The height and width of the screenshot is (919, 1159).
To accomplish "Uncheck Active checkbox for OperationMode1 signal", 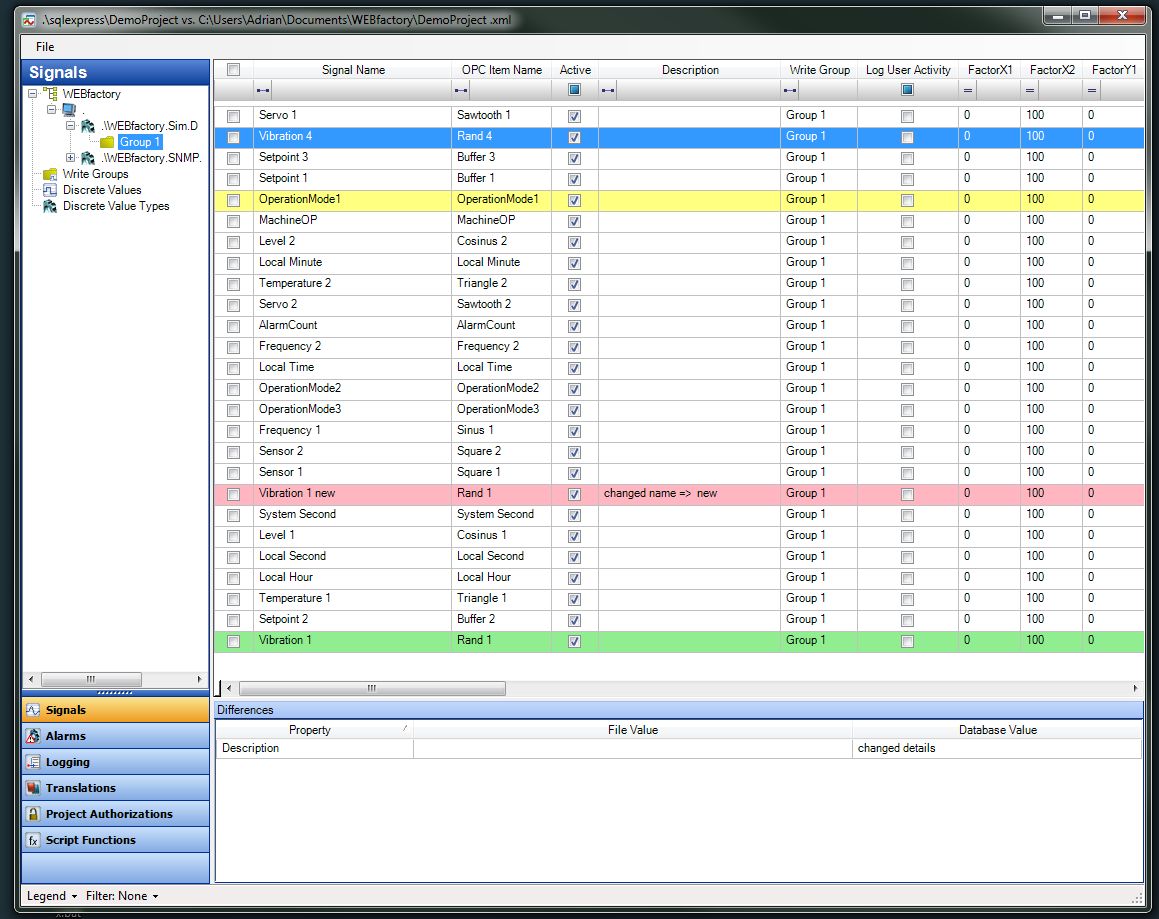I will [574, 200].
